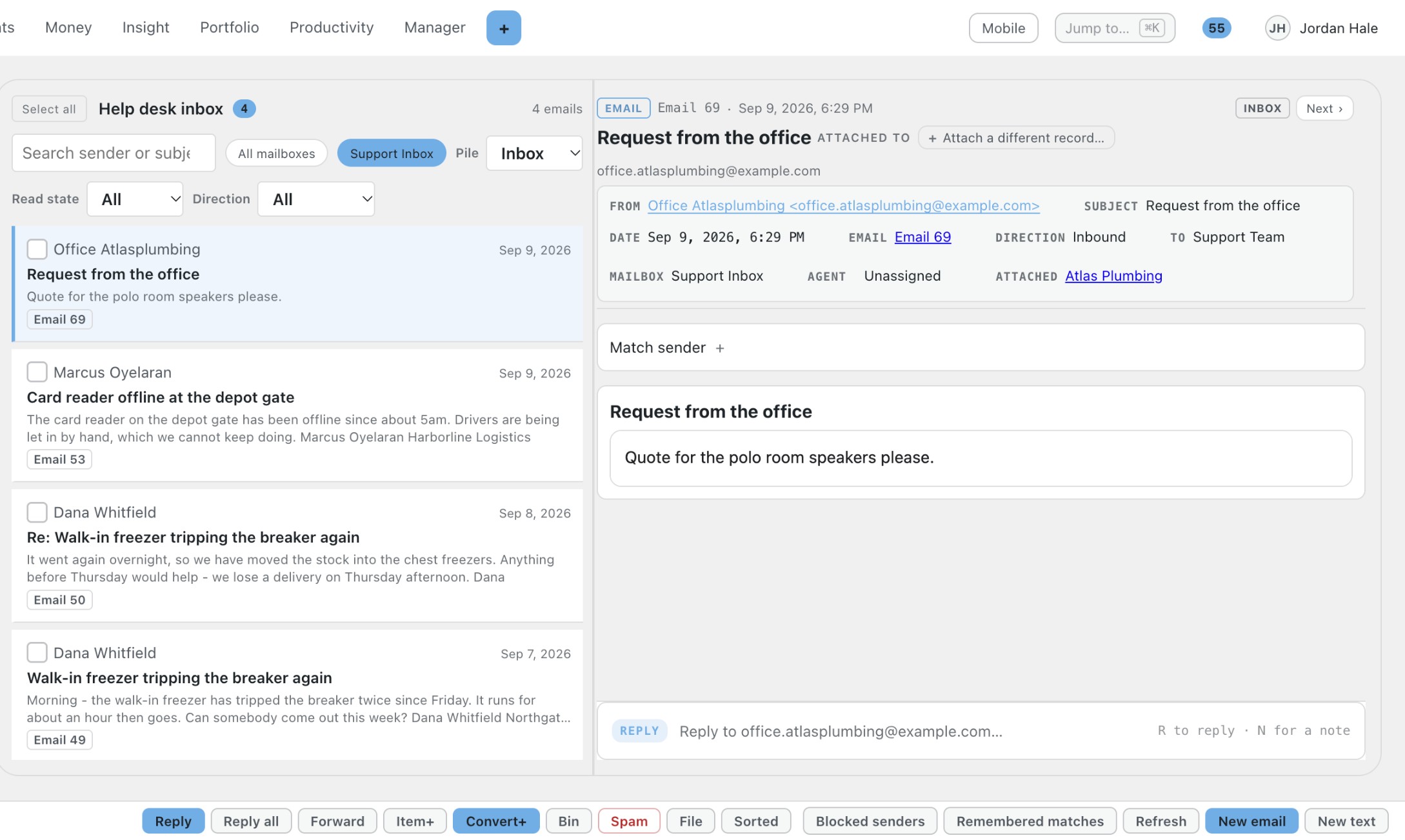Tick checkbox for Marcus Oyelaran email

(x=37, y=372)
